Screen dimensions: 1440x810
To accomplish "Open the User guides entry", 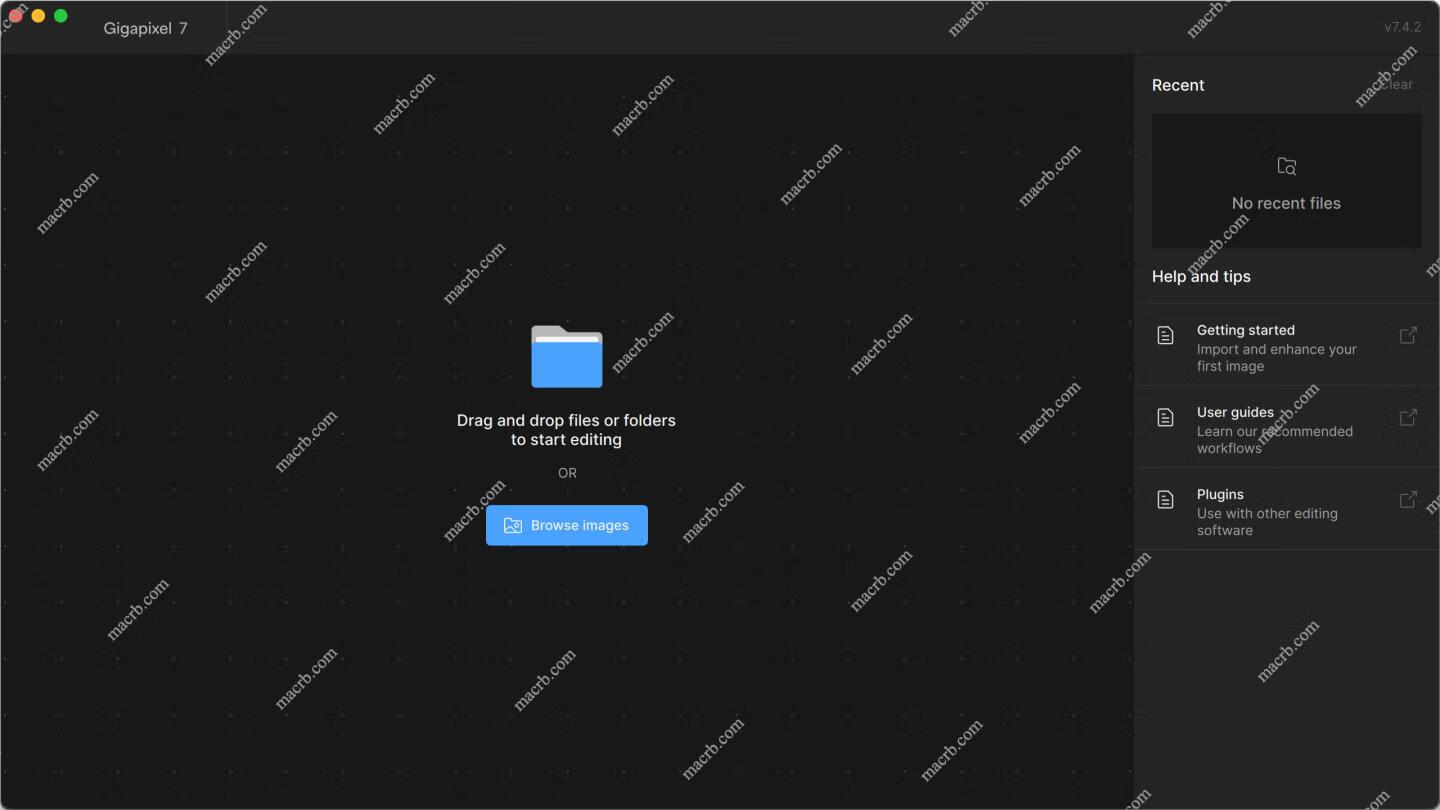I will (x=1288, y=427).
